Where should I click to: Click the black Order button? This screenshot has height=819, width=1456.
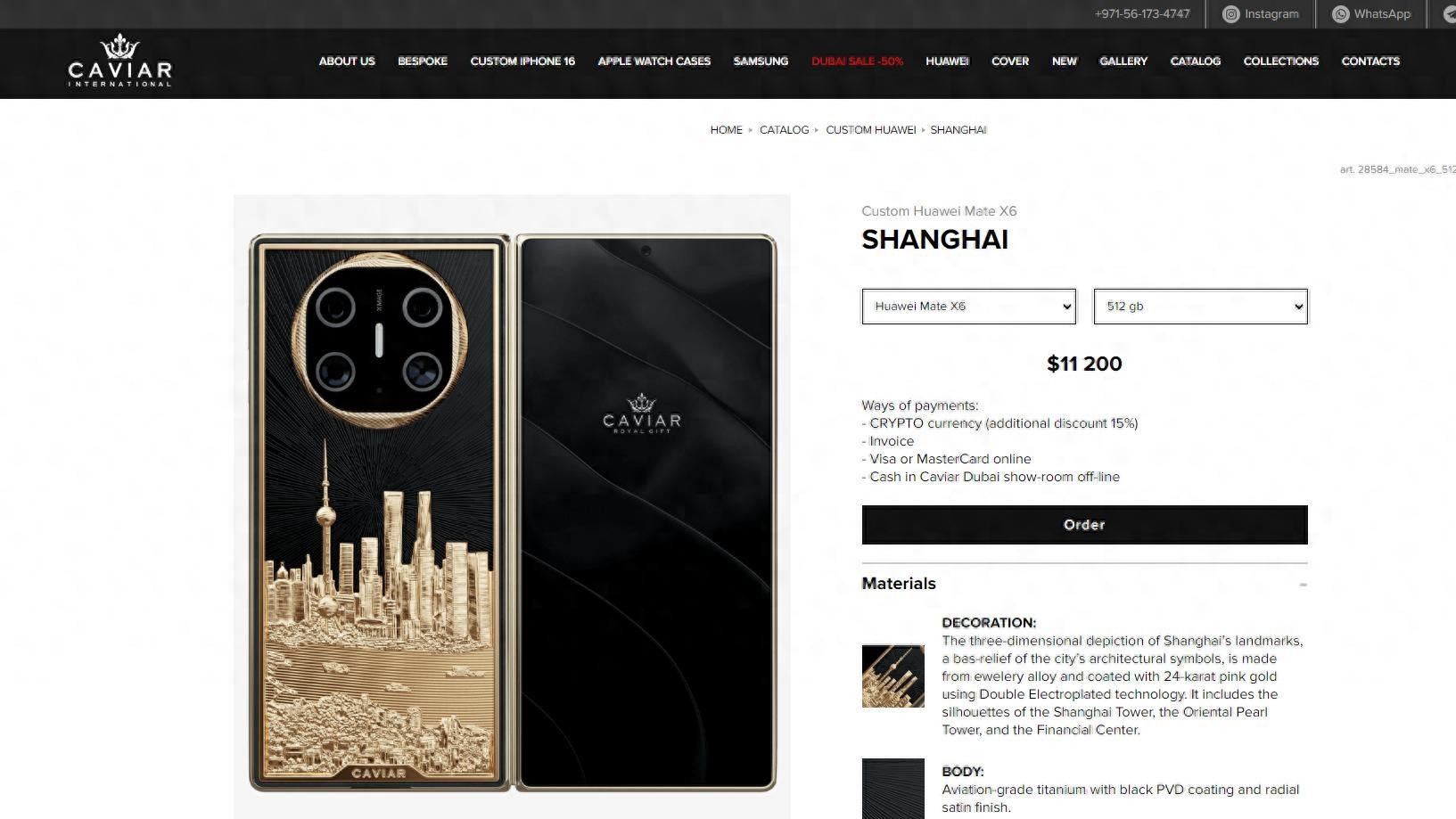[1084, 525]
